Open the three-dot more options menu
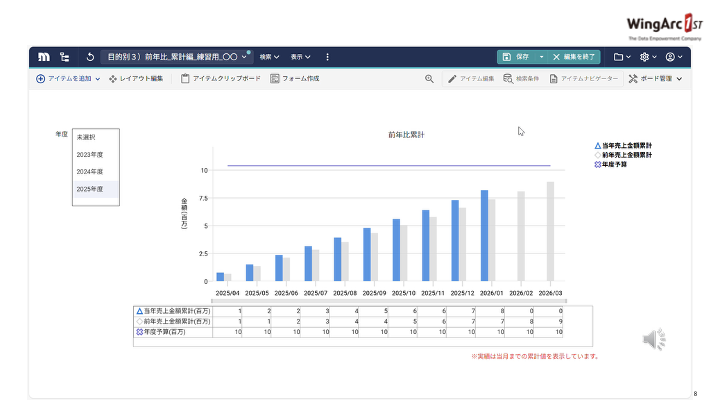Image resolution: width=720 pixels, height=405 pixels. [x=327, y=57]
